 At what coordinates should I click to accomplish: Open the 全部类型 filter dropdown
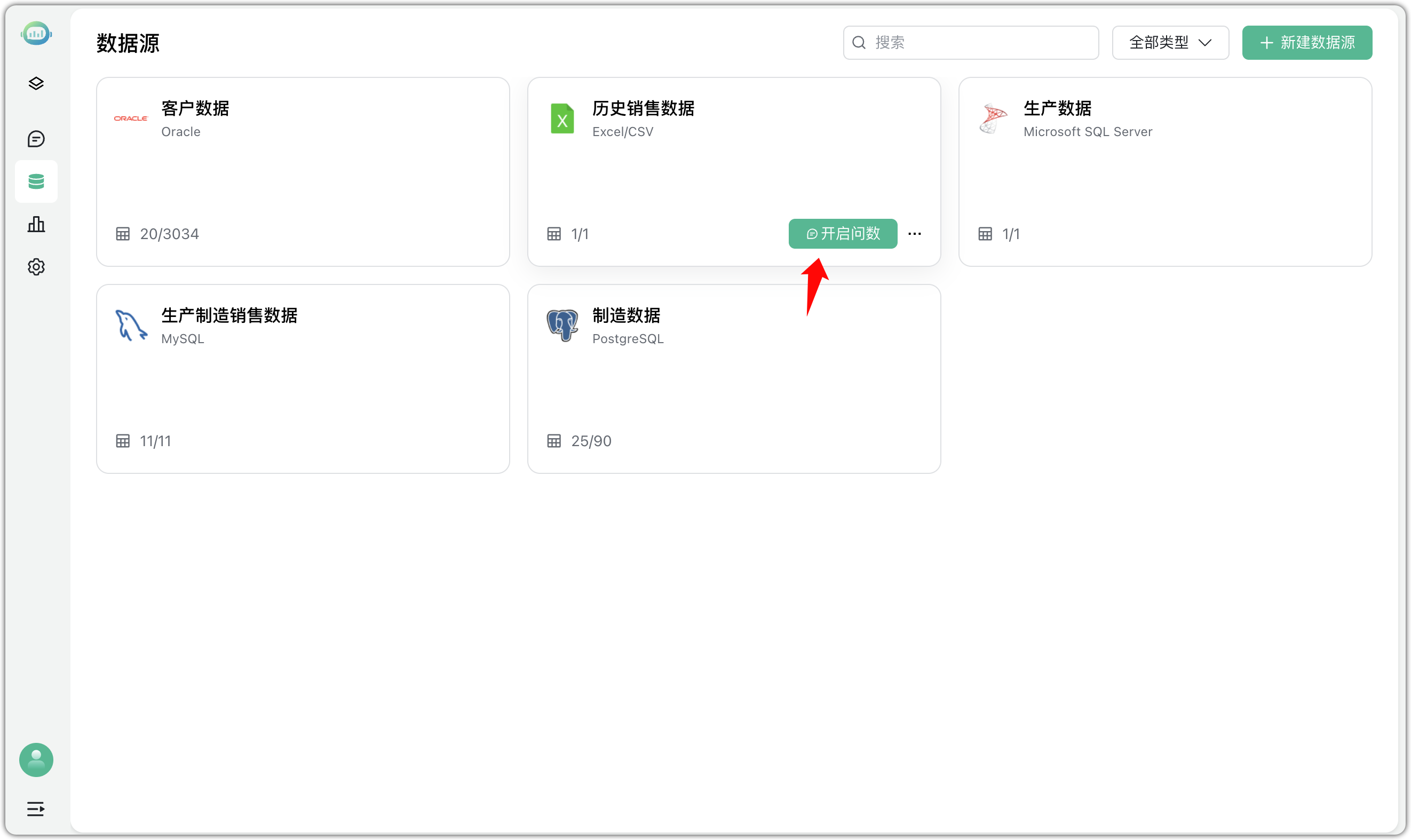1169,42
